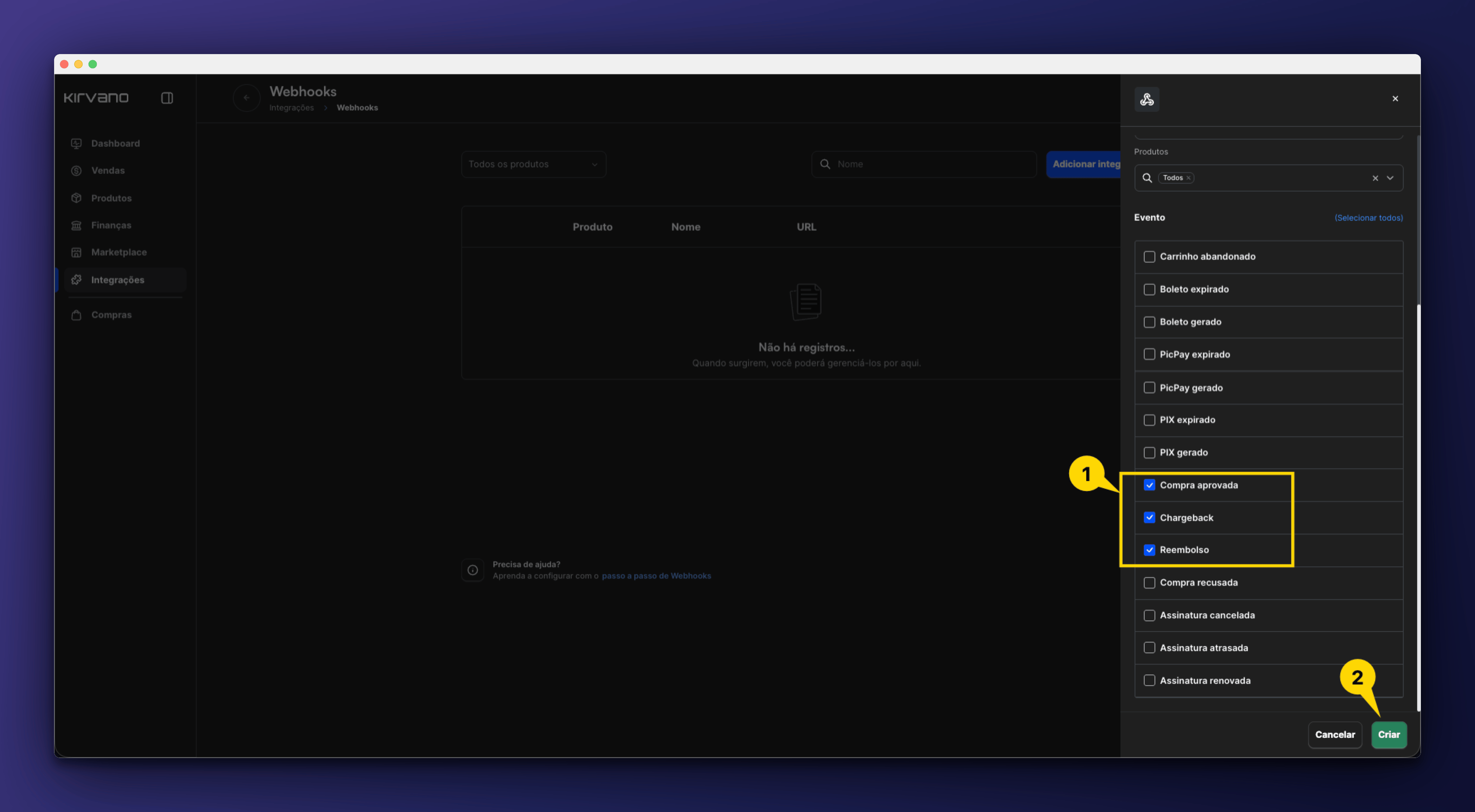Click the Criar button
1475x812 pixels.
pyautogui.click(x=1389, y=735)
